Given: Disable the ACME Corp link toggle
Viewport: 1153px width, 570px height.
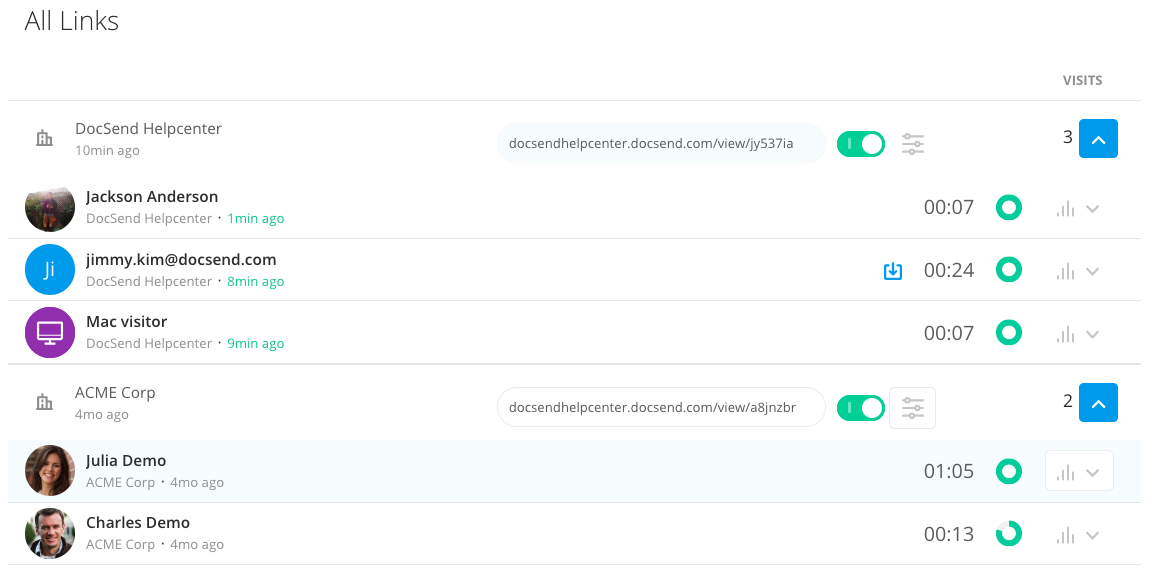Looking at the screenshot, I should click(861, 407).
